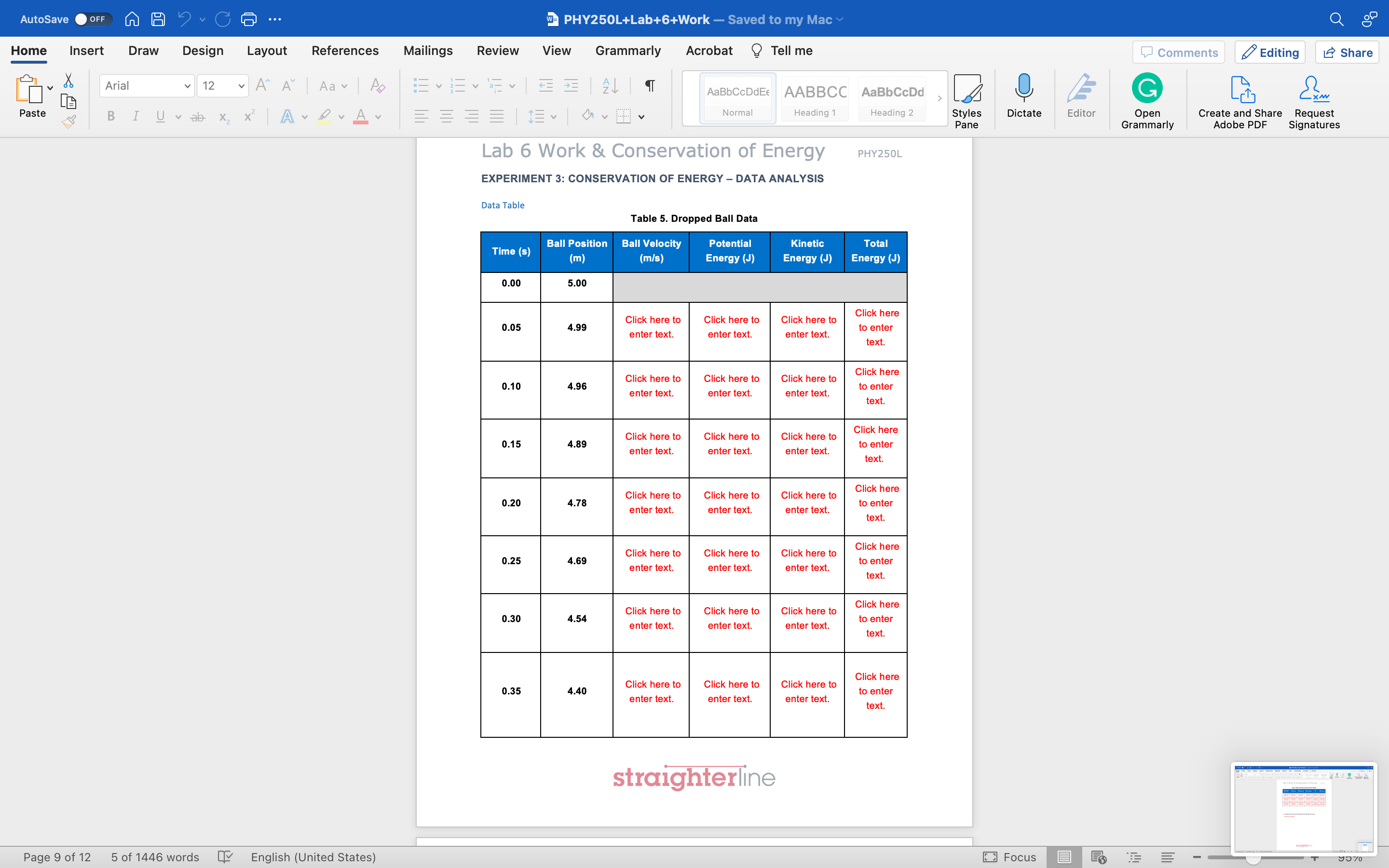The height and width of the screenshot is (868, 1389).
Task: Toggle paragraph marks visibility
Action: [x=649, y=85]
